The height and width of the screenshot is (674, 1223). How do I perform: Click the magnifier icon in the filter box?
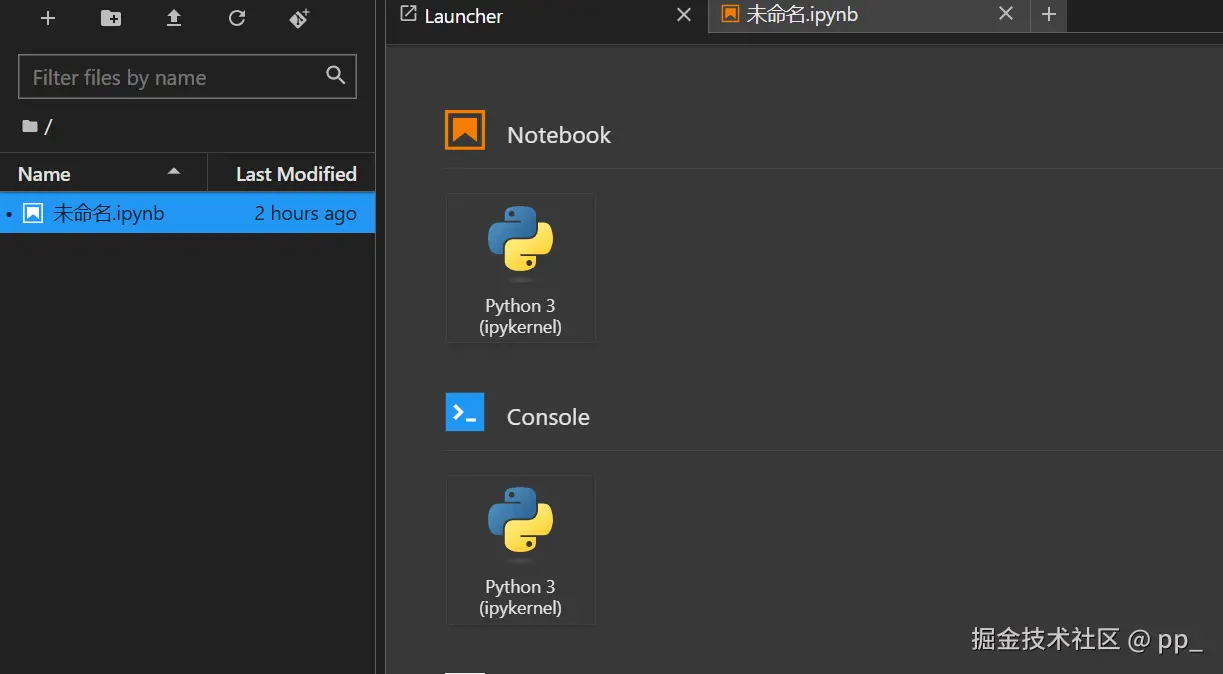(x=336, y=75)
